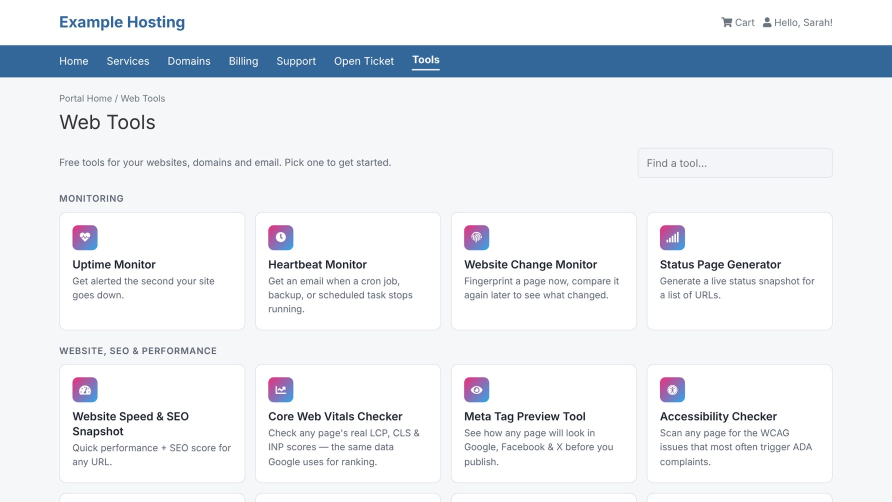Click text 'Get alerted the second your site goes down.'
892x502 pixels.
(x=143, y=288)
